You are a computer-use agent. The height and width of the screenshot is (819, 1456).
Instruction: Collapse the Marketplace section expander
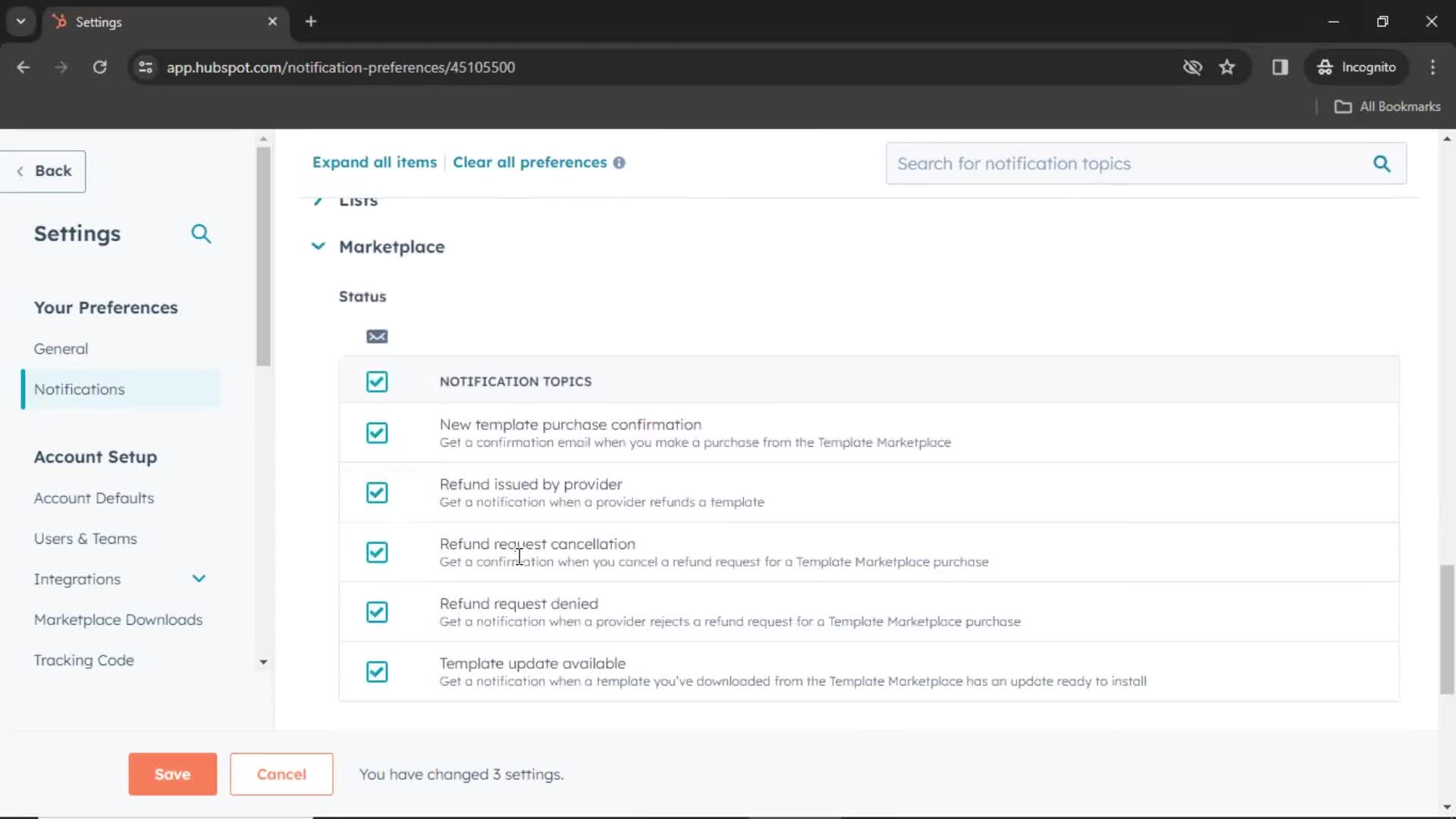(318, 247)
